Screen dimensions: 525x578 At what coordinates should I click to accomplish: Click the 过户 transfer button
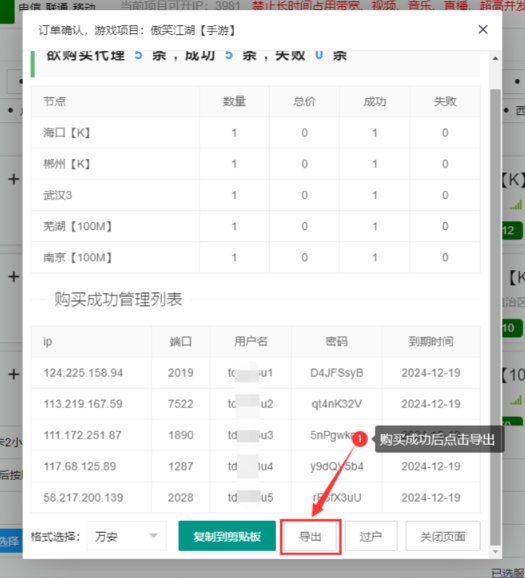click(x=371, y=536)
